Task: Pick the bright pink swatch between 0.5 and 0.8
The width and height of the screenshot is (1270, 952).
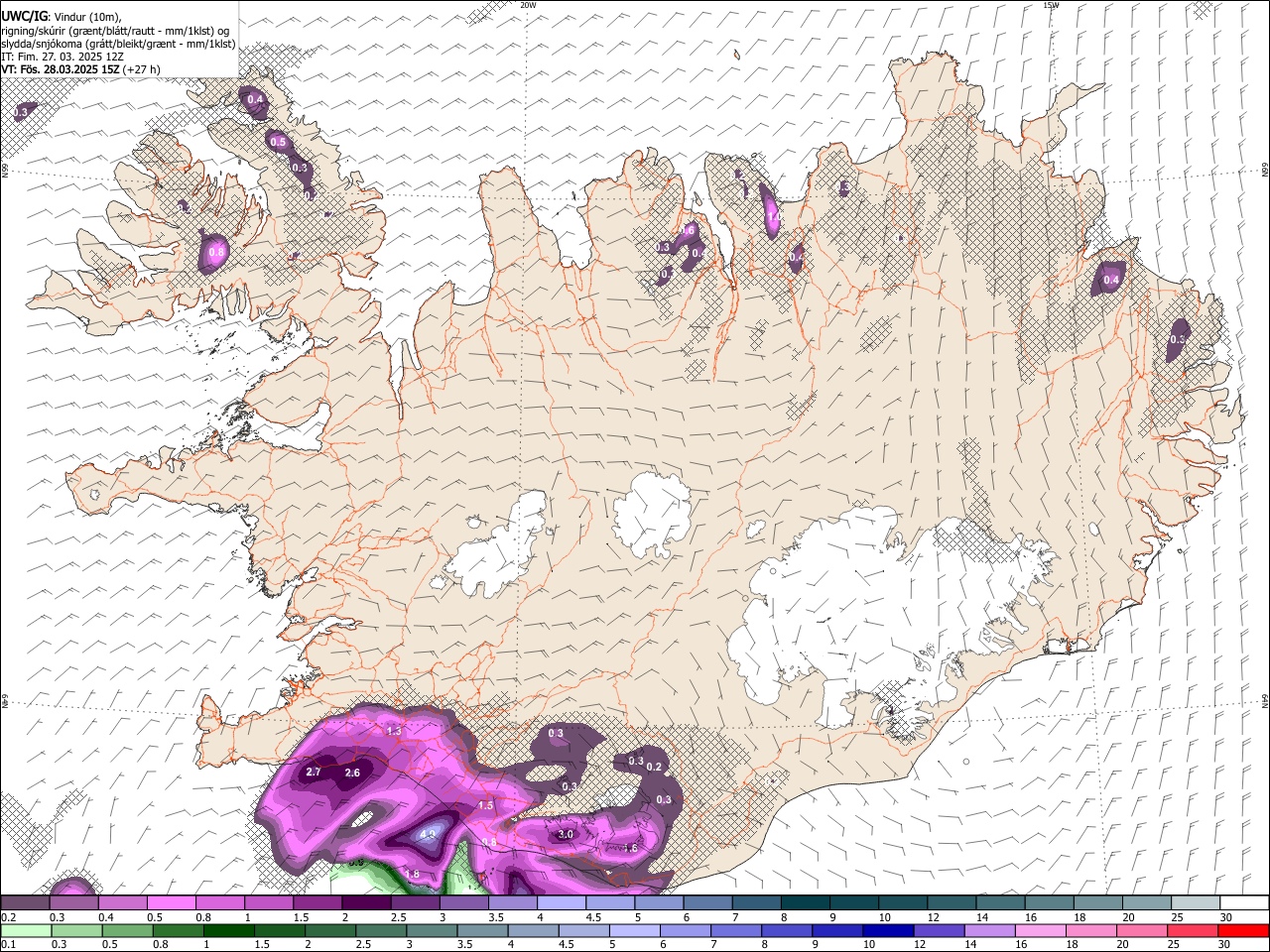Action: pyautogui.click(x=171, y=902)
